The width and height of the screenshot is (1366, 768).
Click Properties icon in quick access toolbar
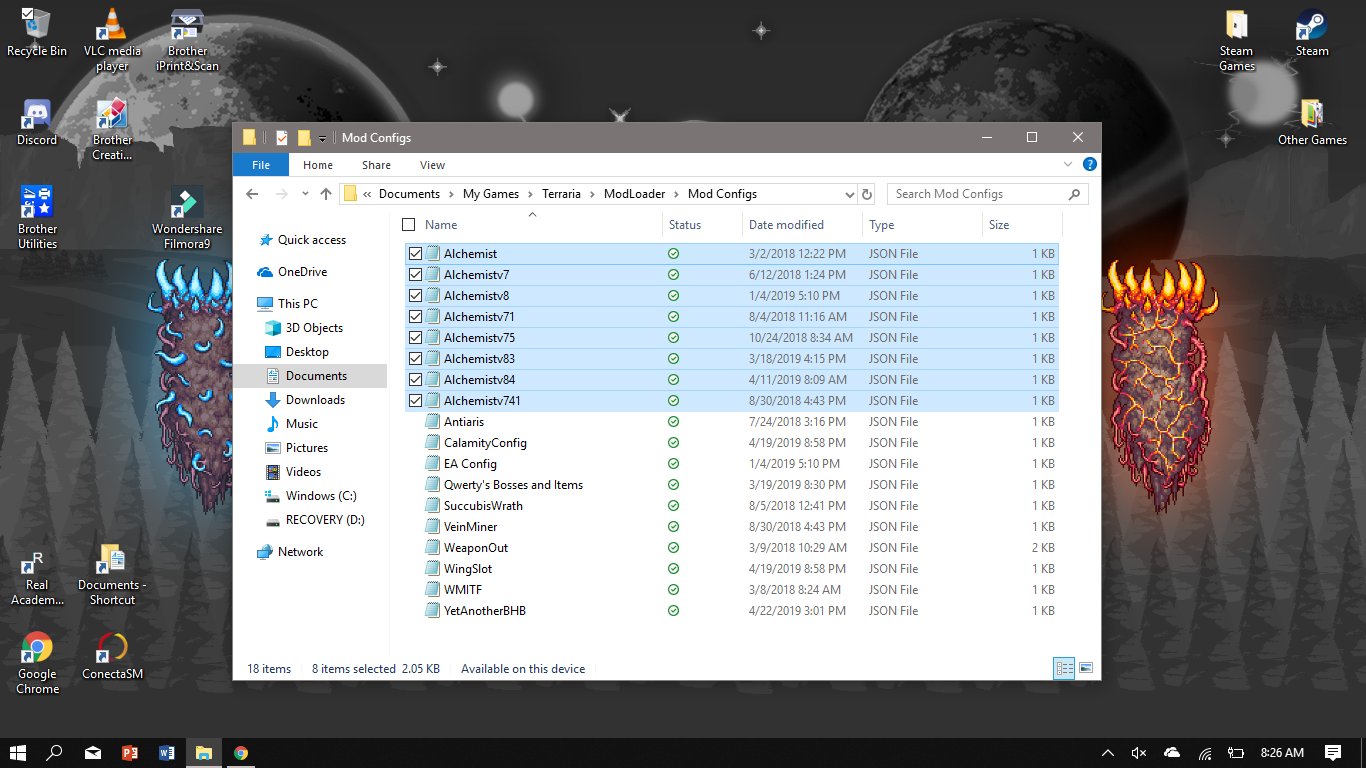[281, 138]
